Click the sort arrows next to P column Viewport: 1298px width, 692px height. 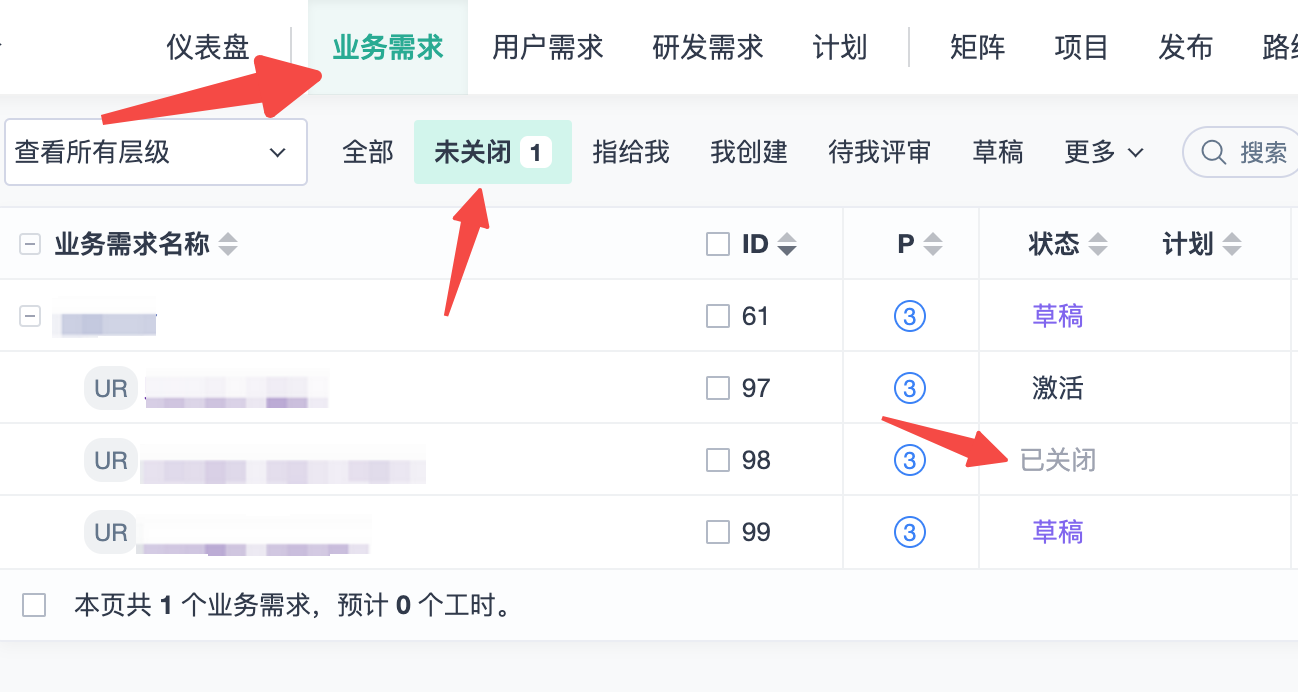coord(933,244)
